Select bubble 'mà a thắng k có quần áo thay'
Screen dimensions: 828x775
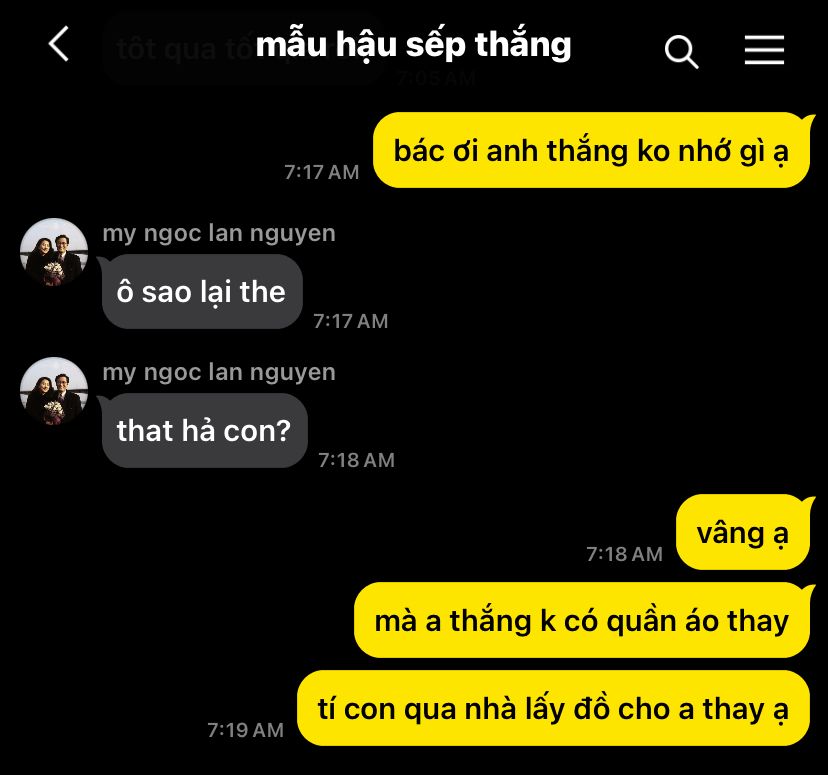[582, 620]
